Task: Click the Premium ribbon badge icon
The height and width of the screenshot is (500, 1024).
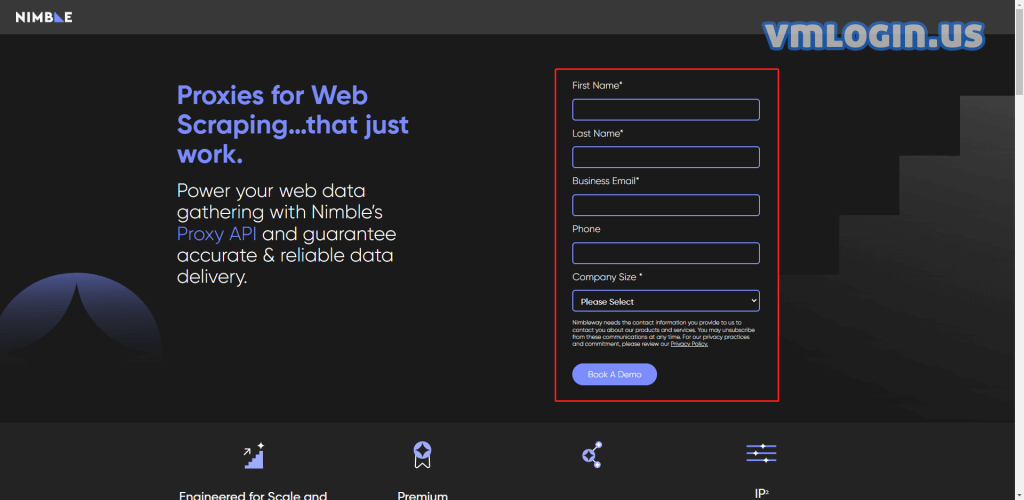Action: click(x=423, y=455)
